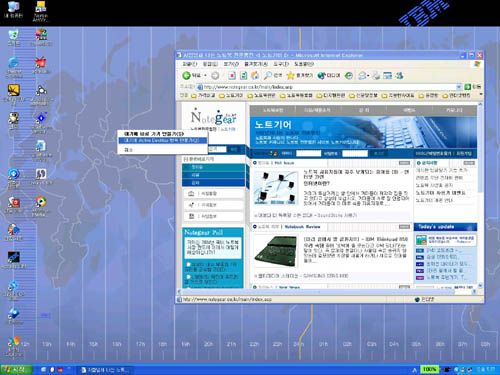The image size is (500, 375).
Task: Open the Home page via the house icon
Action: [x=255, y=76]
